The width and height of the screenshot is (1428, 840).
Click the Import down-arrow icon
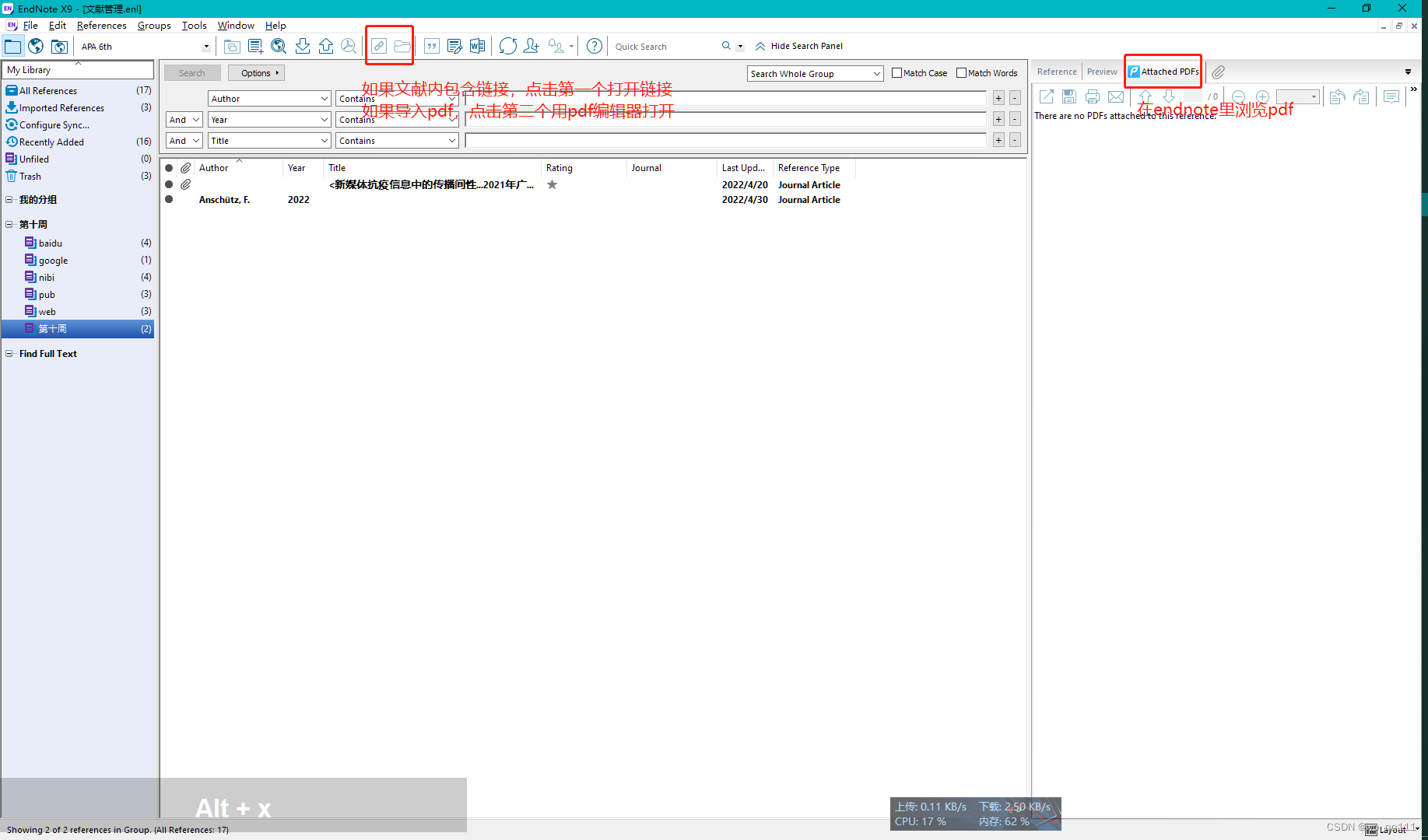click(x=303, y=47)
